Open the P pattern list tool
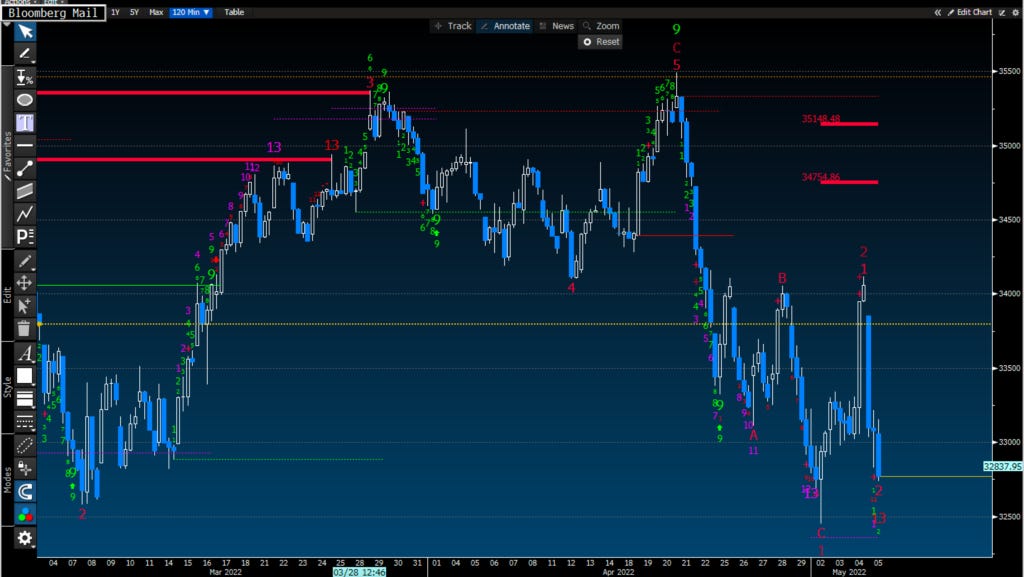 [x=25, y=236]
